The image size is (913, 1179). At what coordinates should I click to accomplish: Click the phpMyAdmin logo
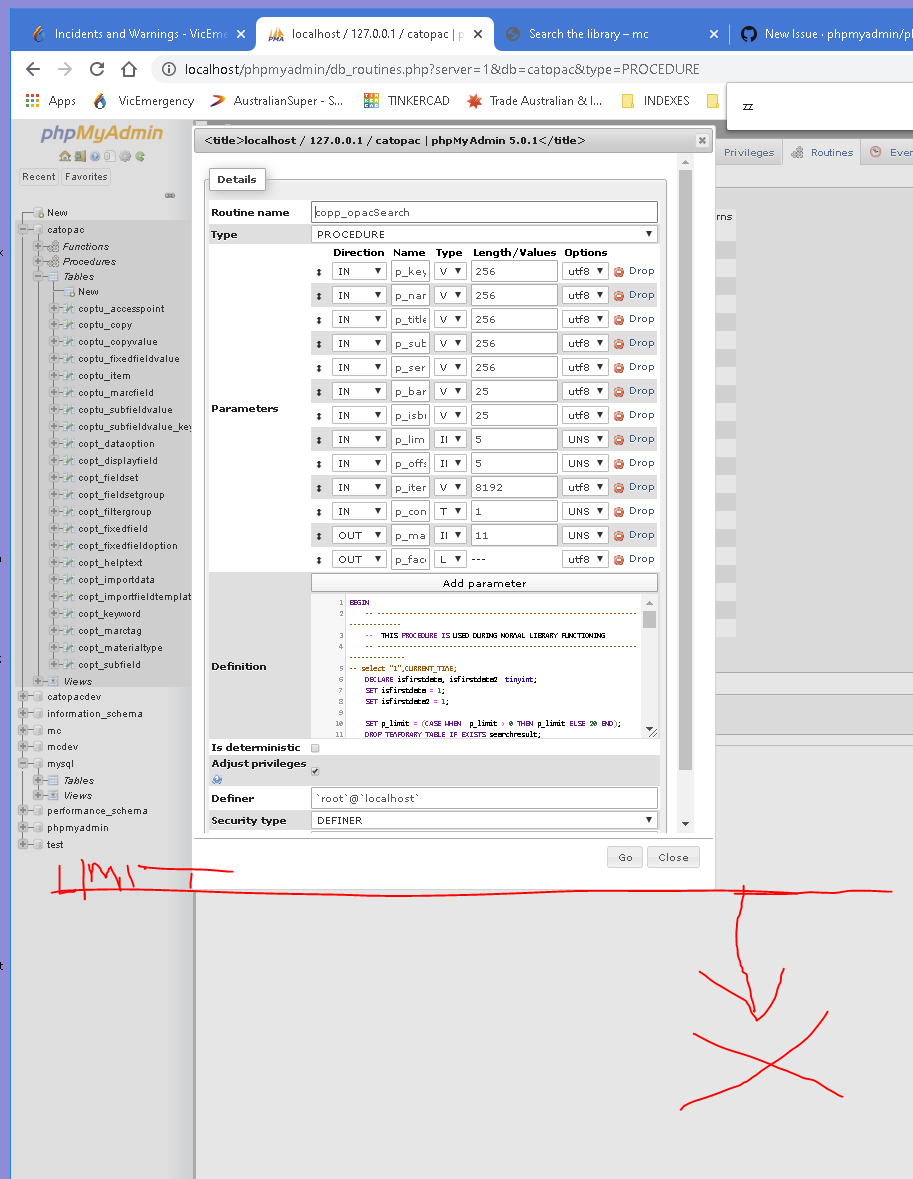102,133
